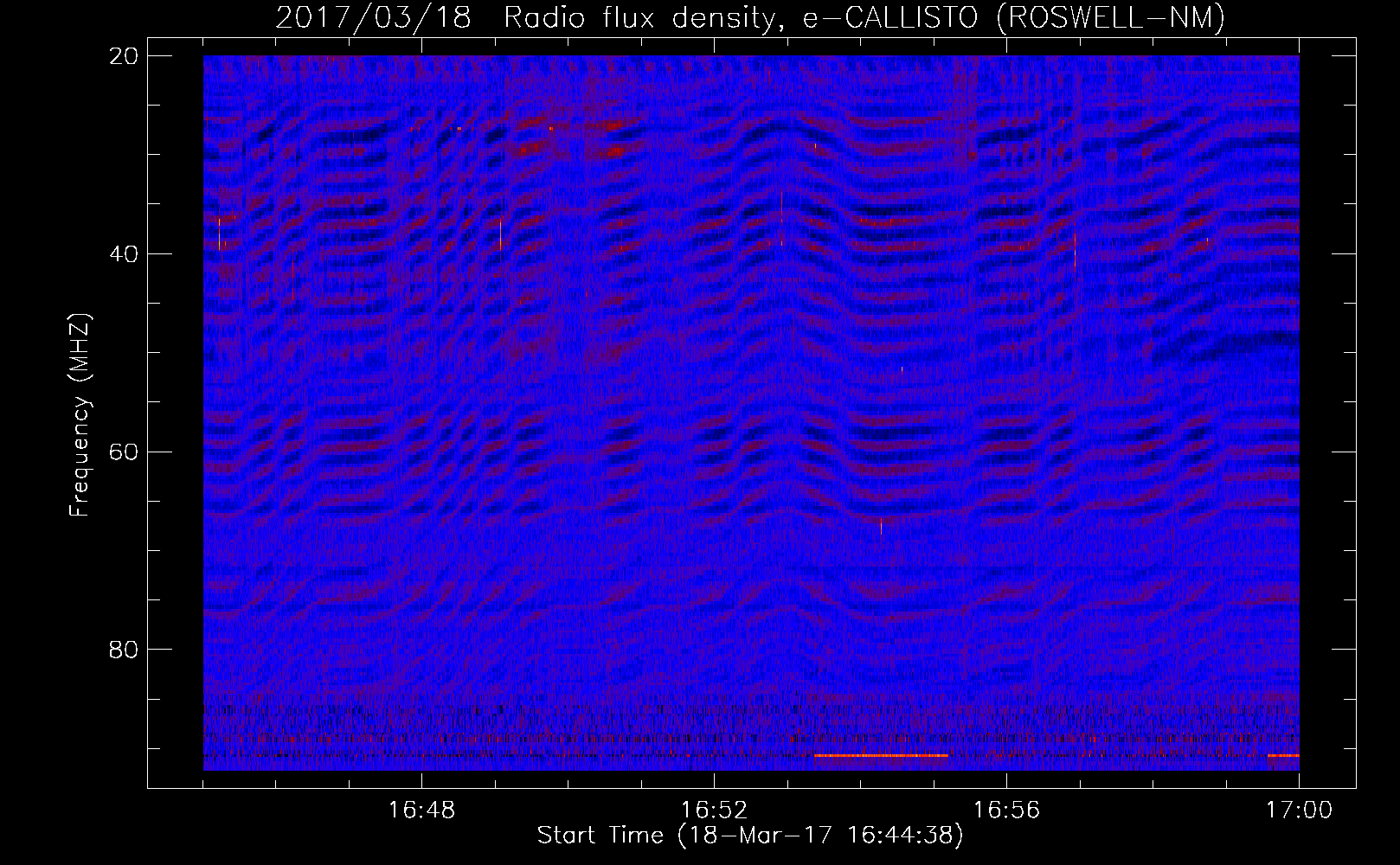This screenshot has height=865, width=1400.
Task: Click the 80 frequency tick label
Action: 124,650
